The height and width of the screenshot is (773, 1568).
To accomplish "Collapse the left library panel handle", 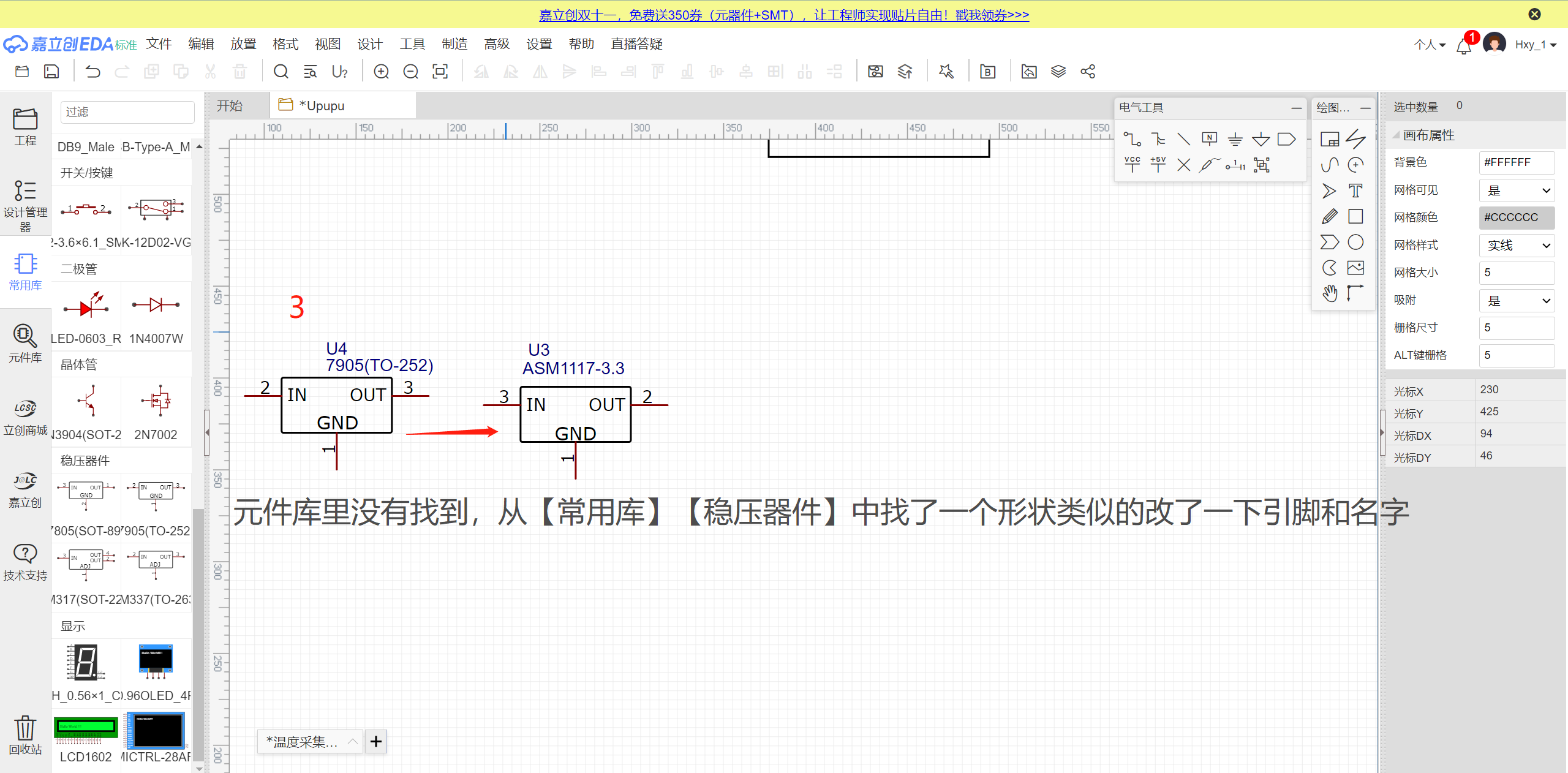I will [207, 432].
